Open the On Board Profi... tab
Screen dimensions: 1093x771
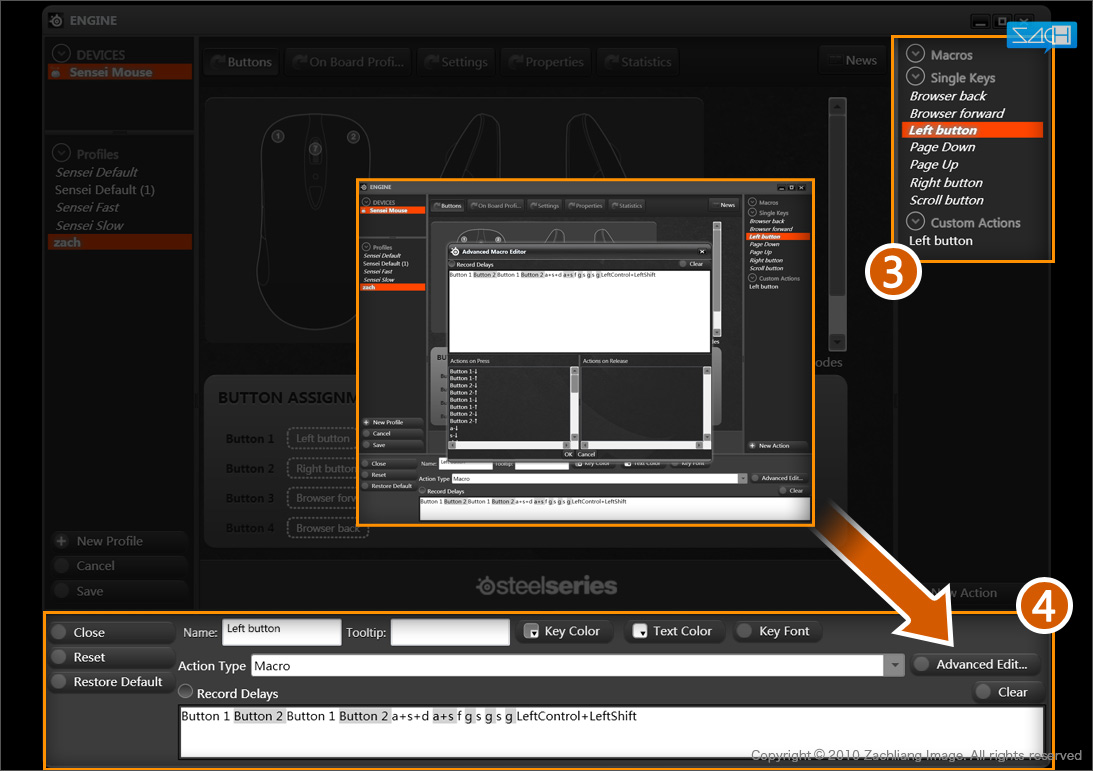pyautogui.click(x=348, y=62)
